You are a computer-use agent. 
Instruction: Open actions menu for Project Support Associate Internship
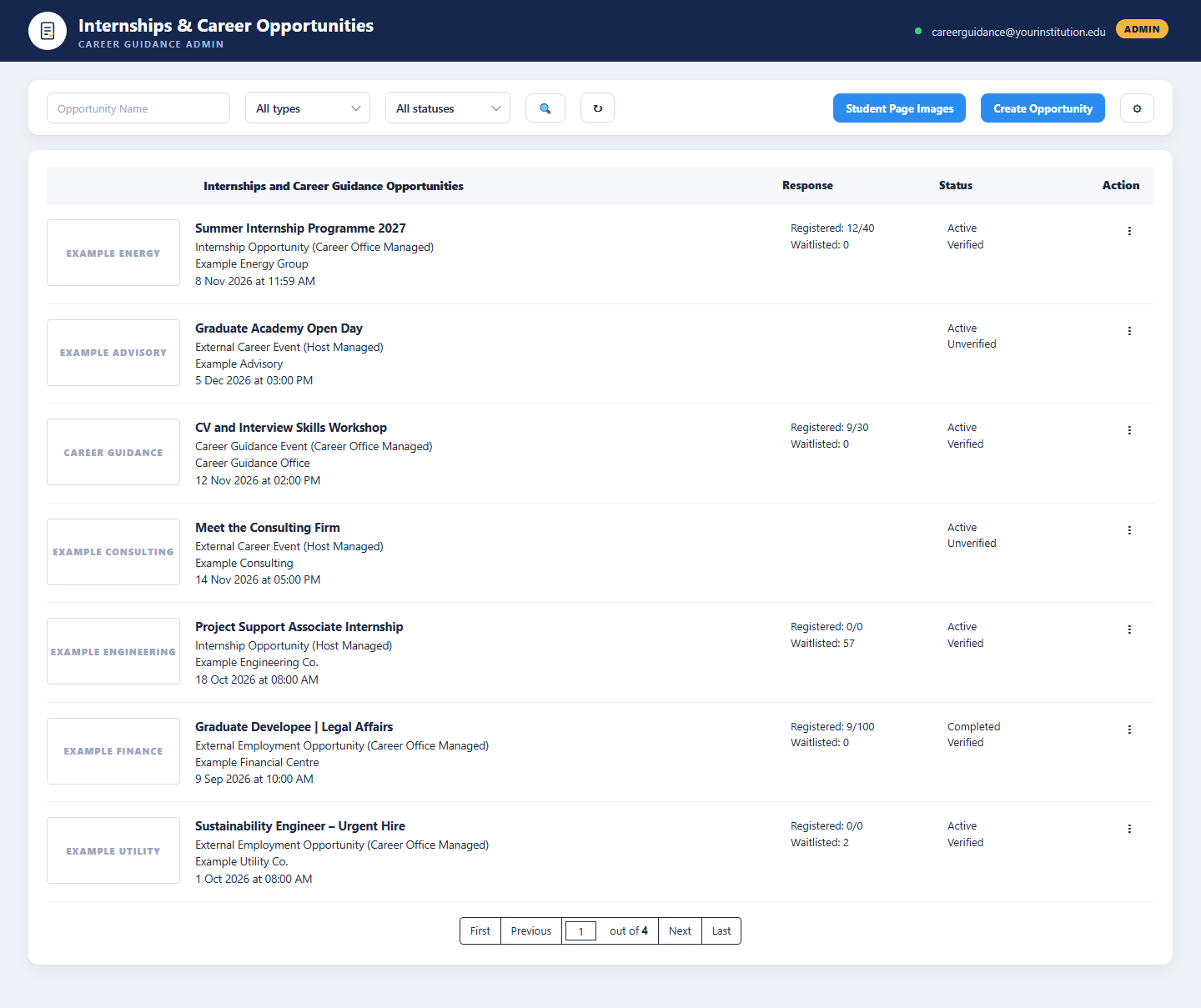[1129, 629]
